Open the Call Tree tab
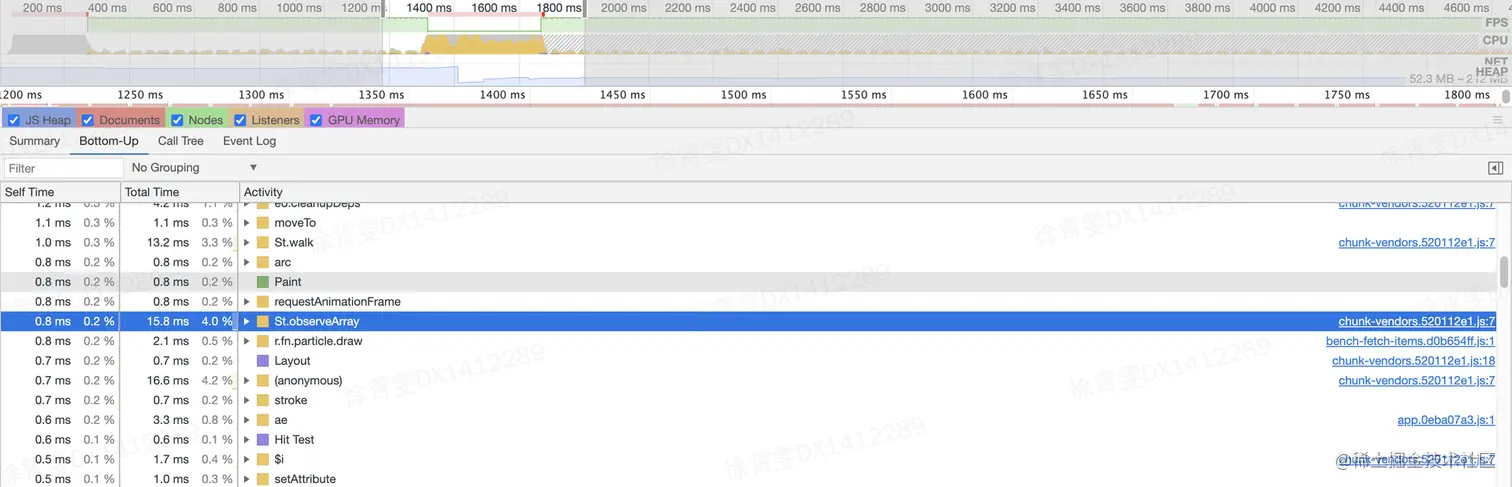This screenshot has height=487, width=1512. (x=181, y=141)
